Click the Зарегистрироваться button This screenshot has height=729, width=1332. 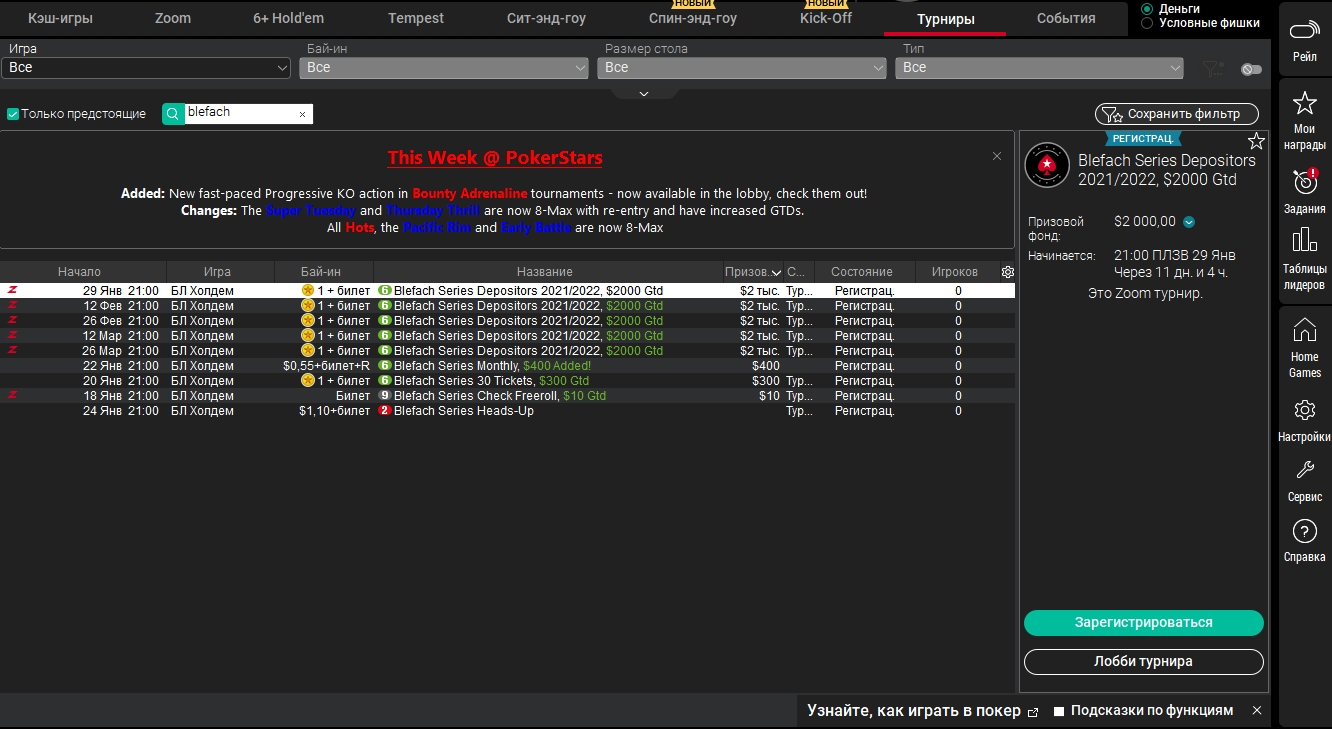coord(1144,622)
